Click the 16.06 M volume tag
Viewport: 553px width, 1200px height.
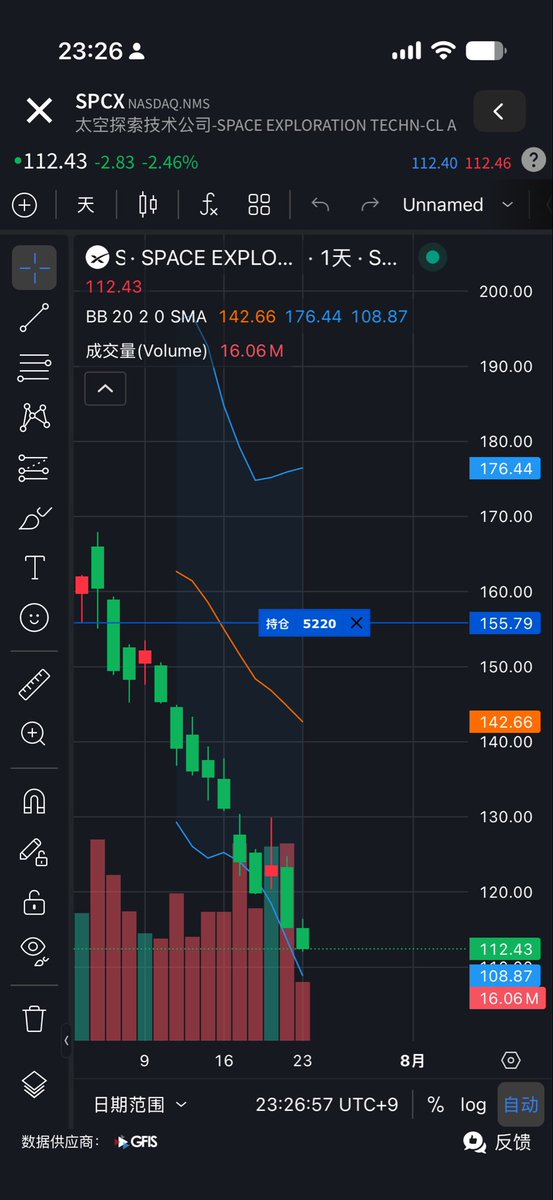pyautogui.click(x=505, y=998)
